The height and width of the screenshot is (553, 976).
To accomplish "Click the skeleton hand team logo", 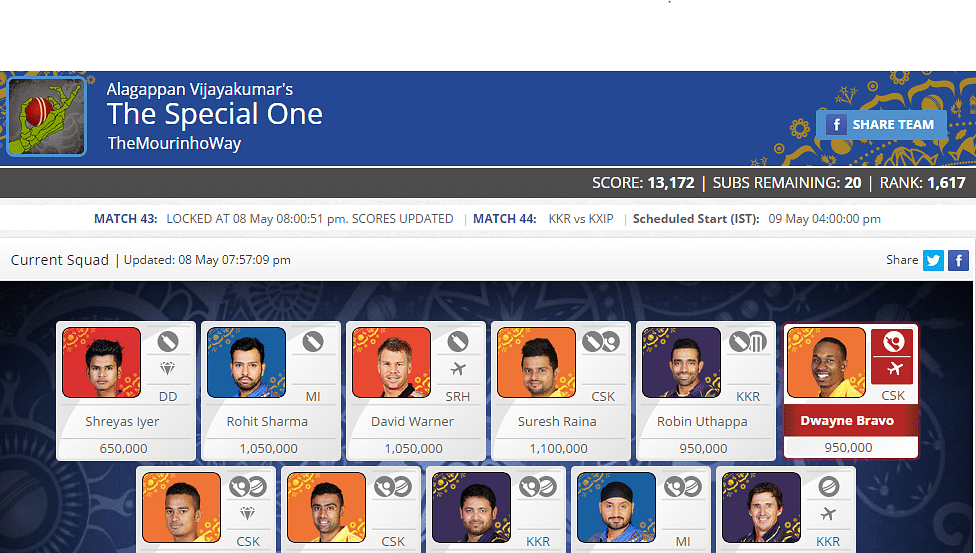I will (46, 116).
